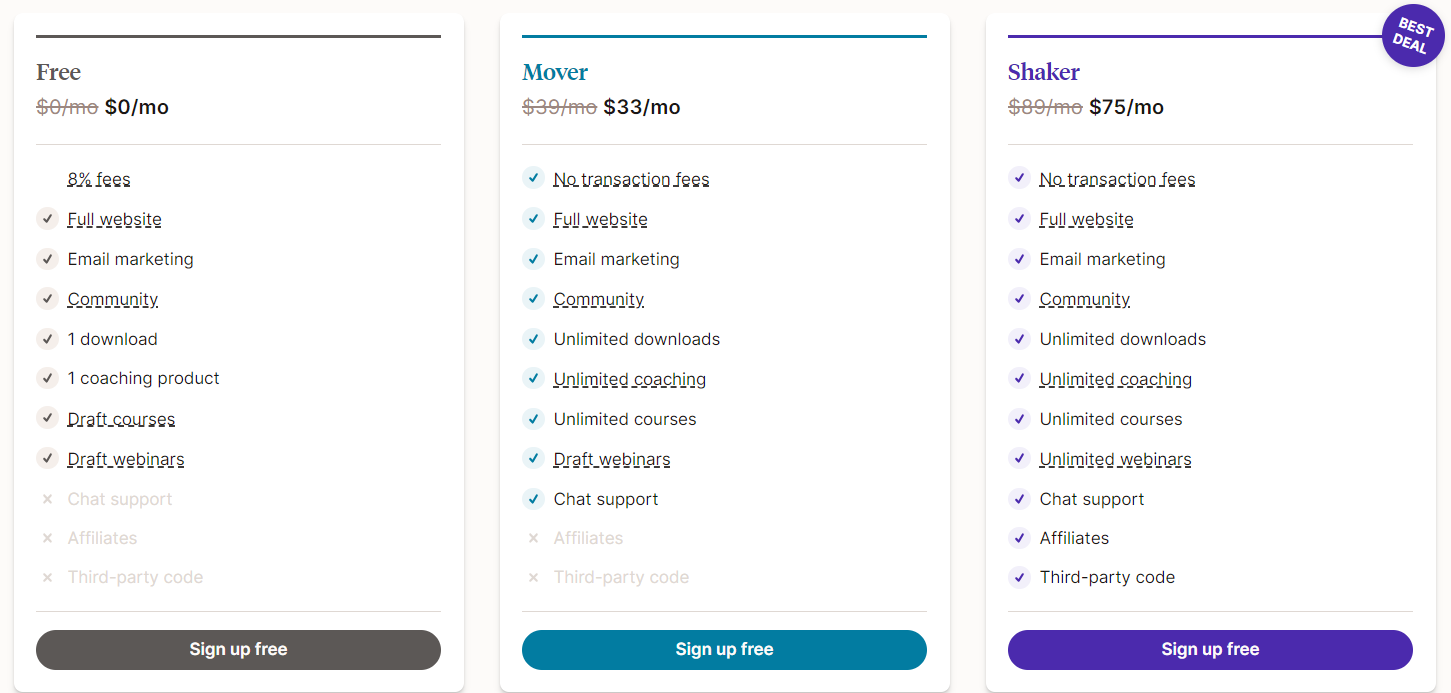Viewport: 1451px width, 693px height.
Task: Click the Shaker plan title
Action: 1044,72
